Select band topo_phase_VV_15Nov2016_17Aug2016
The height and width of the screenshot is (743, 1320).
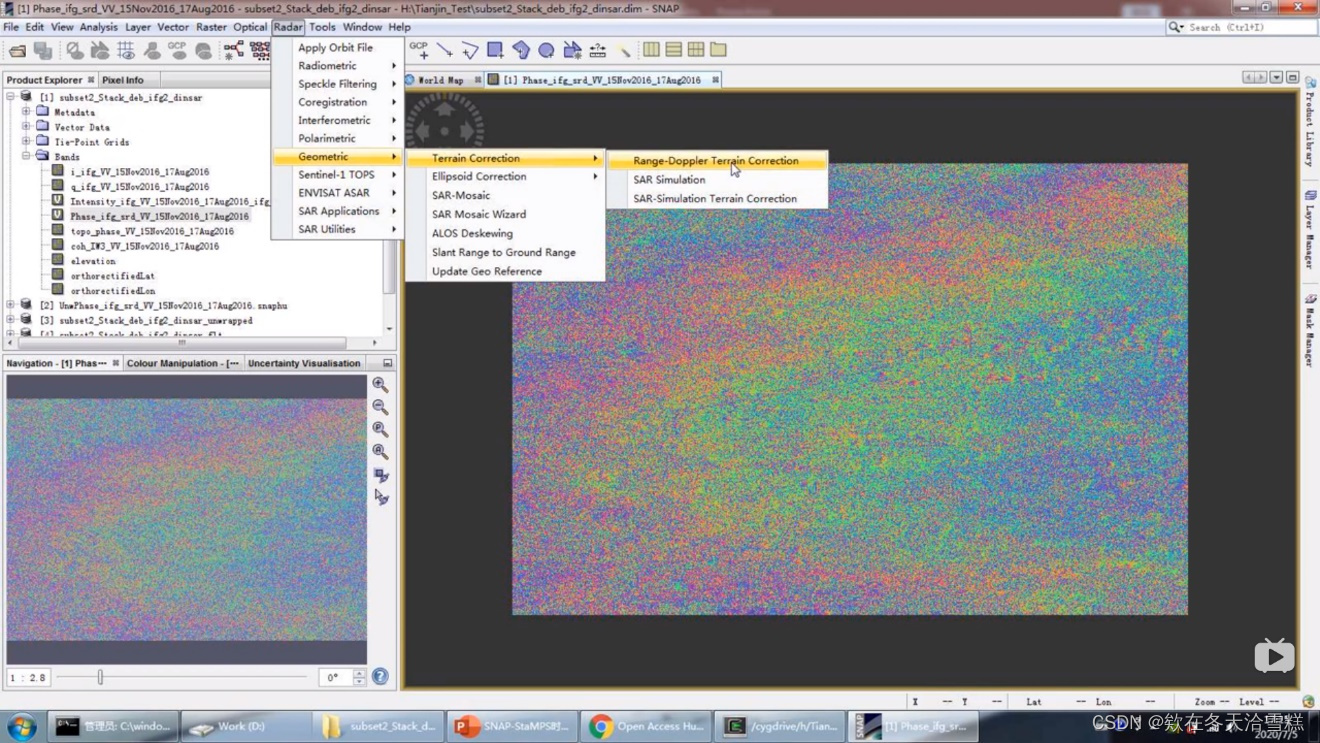coord(152,231)
